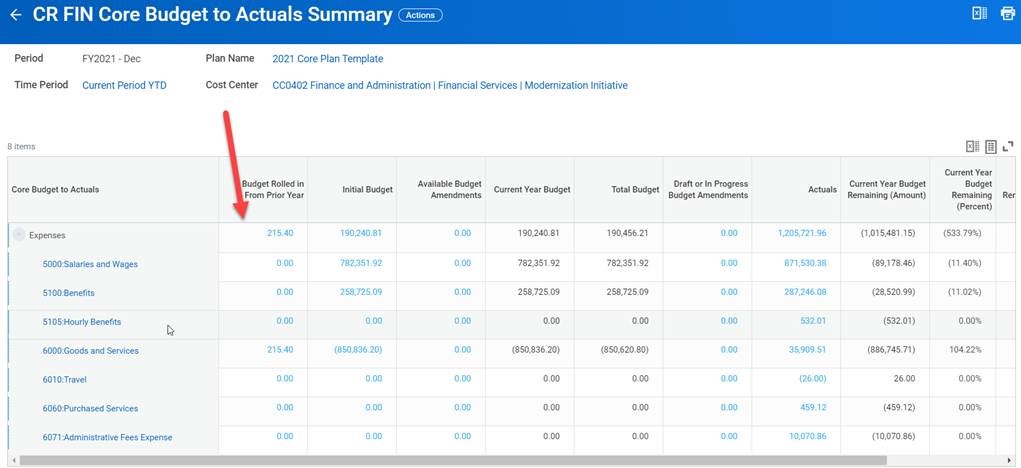
Task: Select 6000:Goods and Services ledger account
Action: coord(90,351)
